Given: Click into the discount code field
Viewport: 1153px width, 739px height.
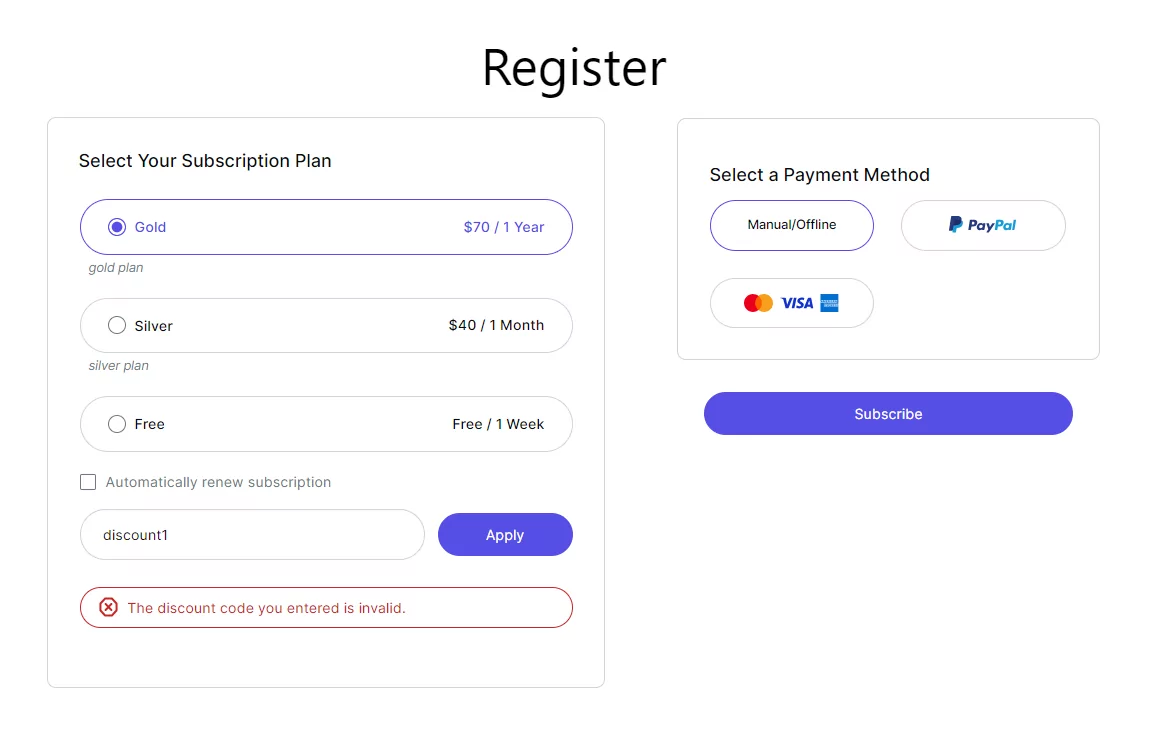Looking at the screenshot, I should pyautogui.click(x=252, y=535).
